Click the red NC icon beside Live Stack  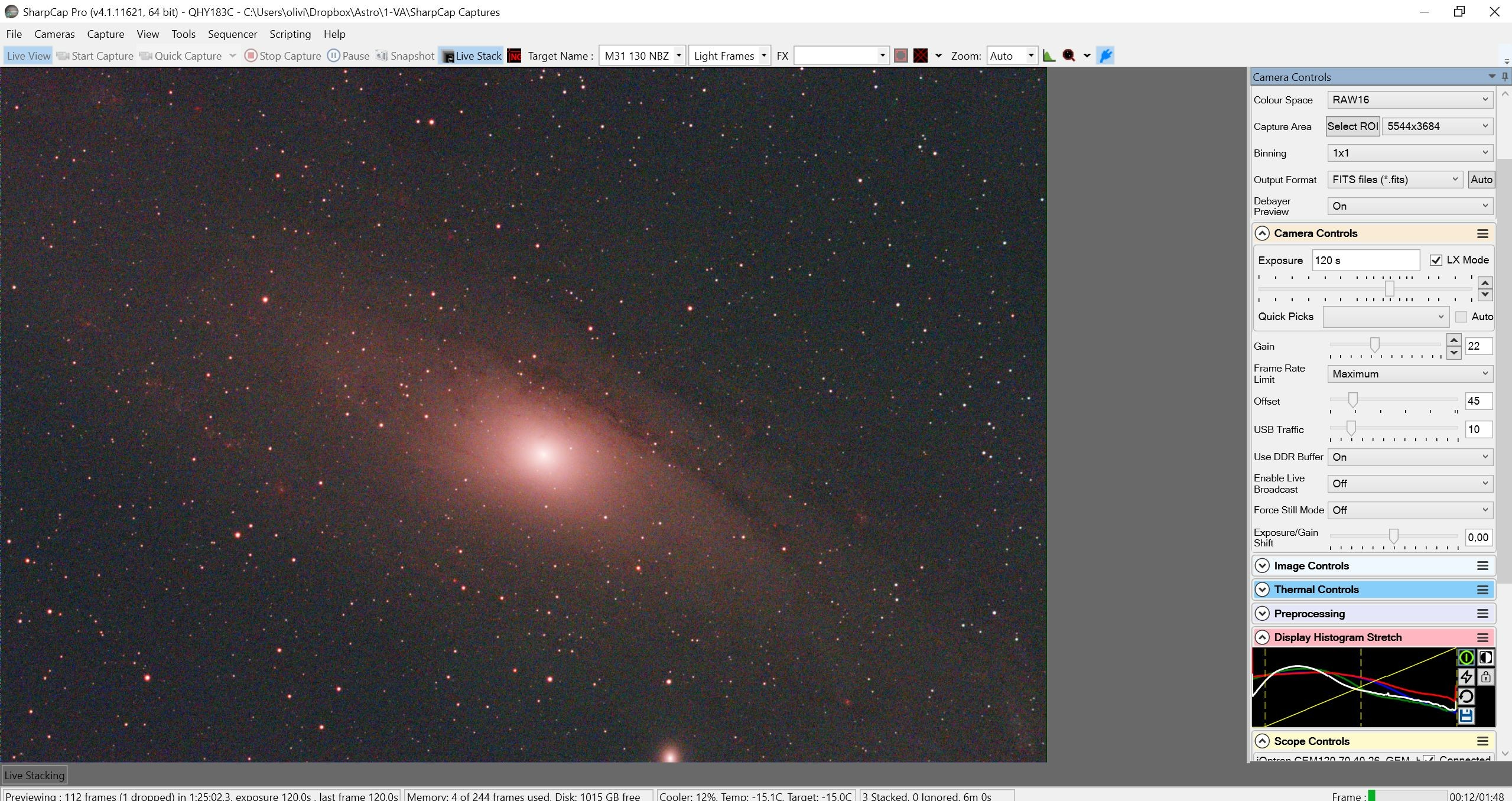515,56
